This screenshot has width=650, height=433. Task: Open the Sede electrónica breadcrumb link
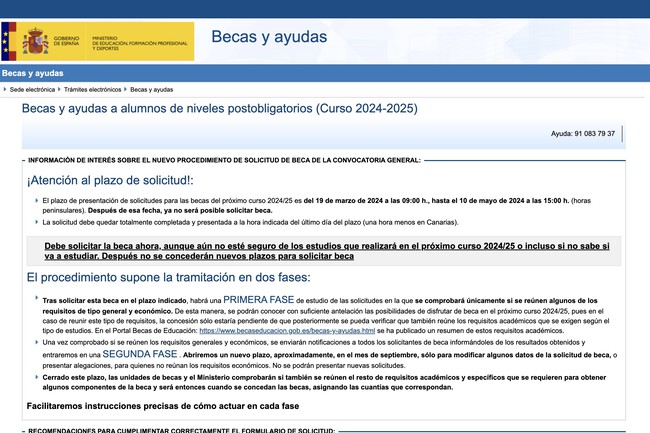coord(35,90)
